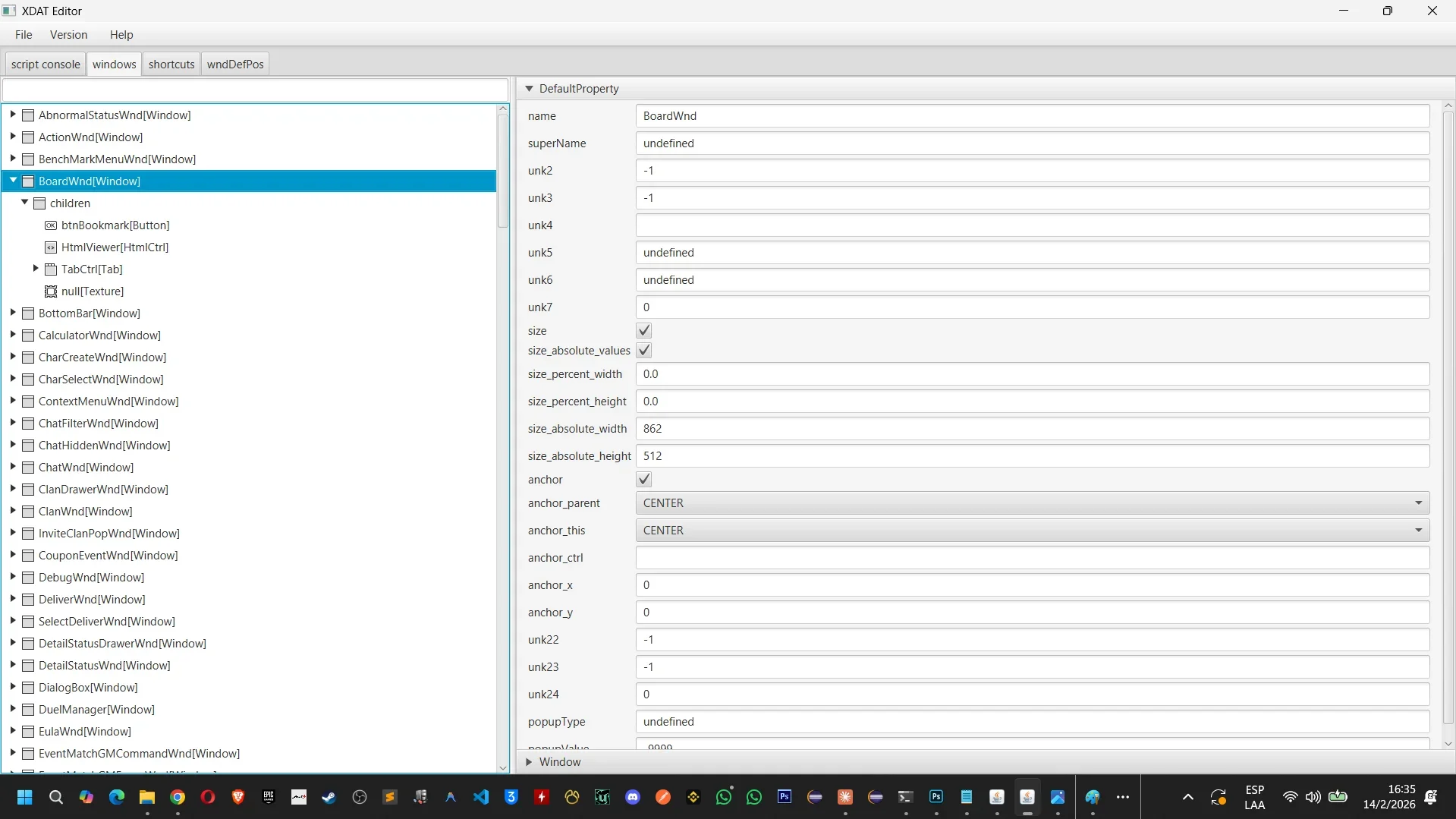Image resolution: width=1456 pixels, height=819 pixels.
Task: Open the Help menu
Action: [x=121, y=35]
